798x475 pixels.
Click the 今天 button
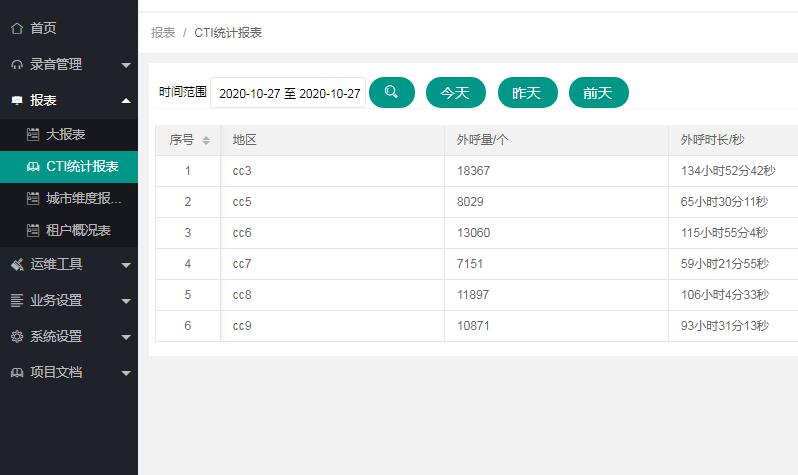point(455,93)
